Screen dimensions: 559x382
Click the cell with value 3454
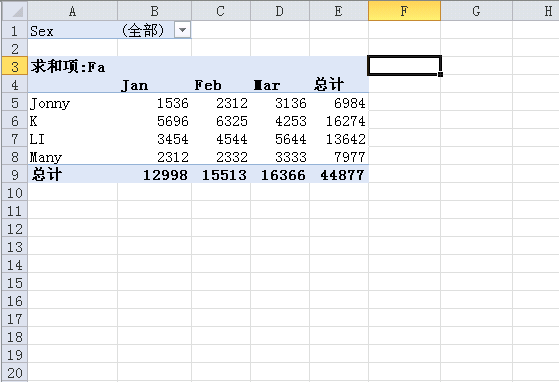point(154,138)
